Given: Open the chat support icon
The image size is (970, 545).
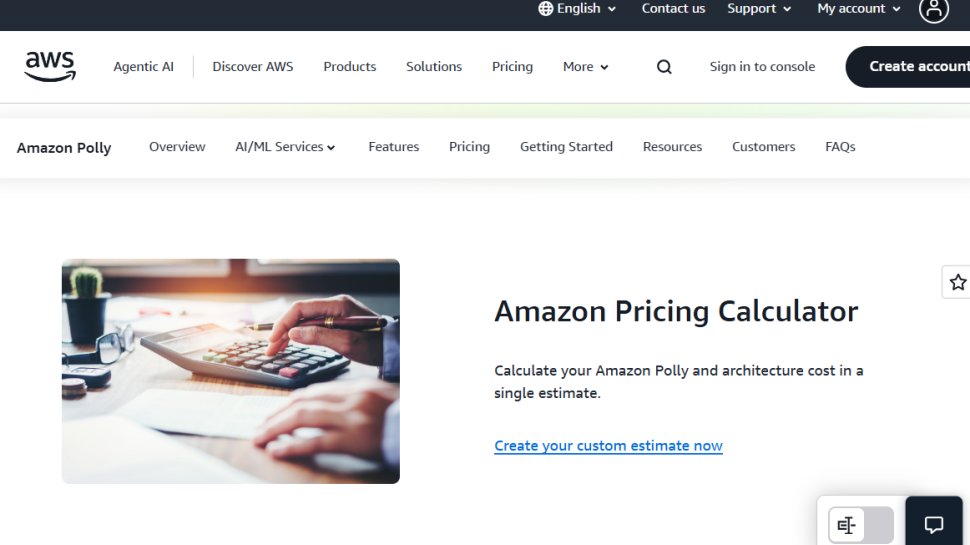Looking at the screenshot, I should 933,524.
